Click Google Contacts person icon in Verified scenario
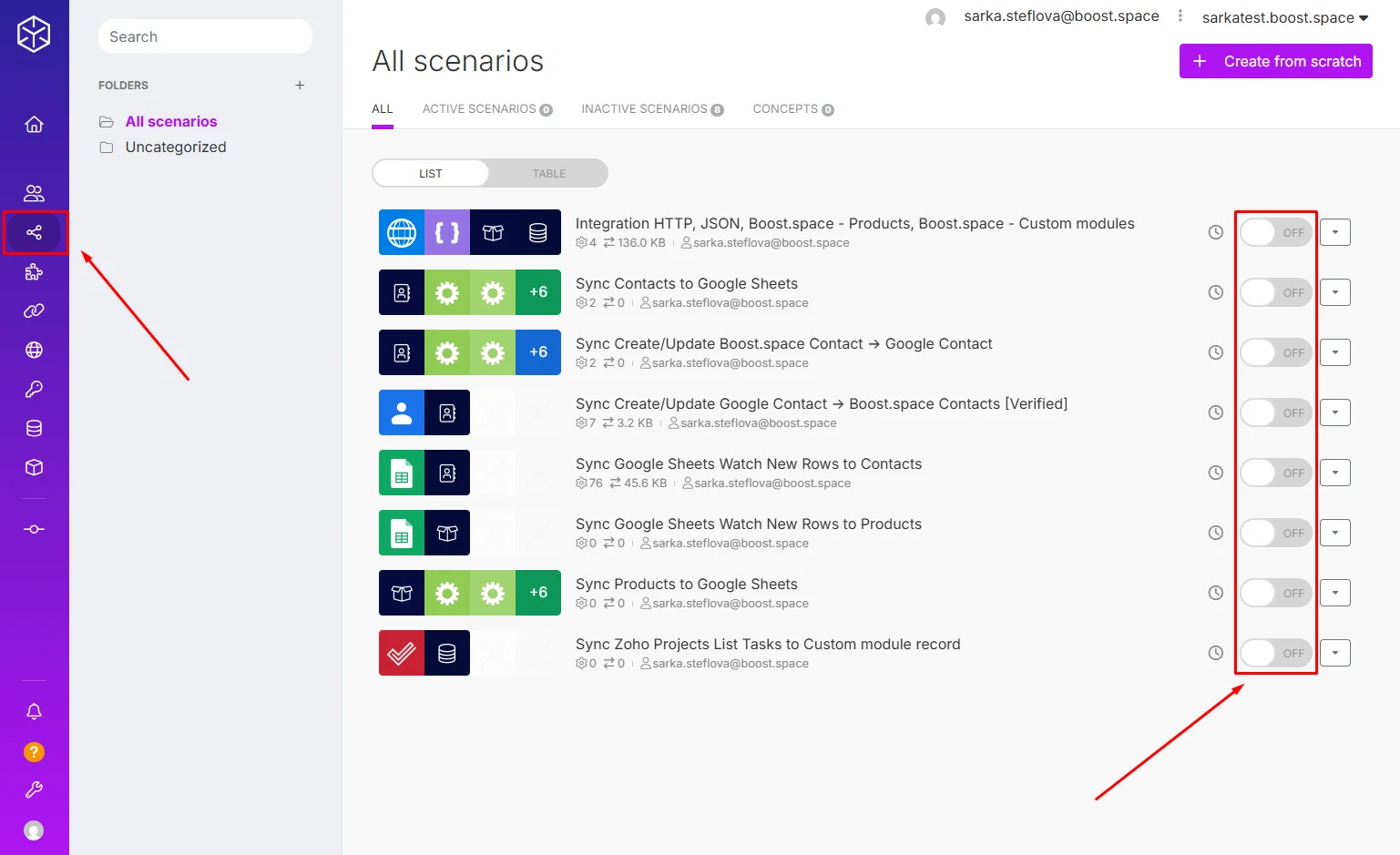The height and width of the screenshot is (855, 1400). click(402, 412)
